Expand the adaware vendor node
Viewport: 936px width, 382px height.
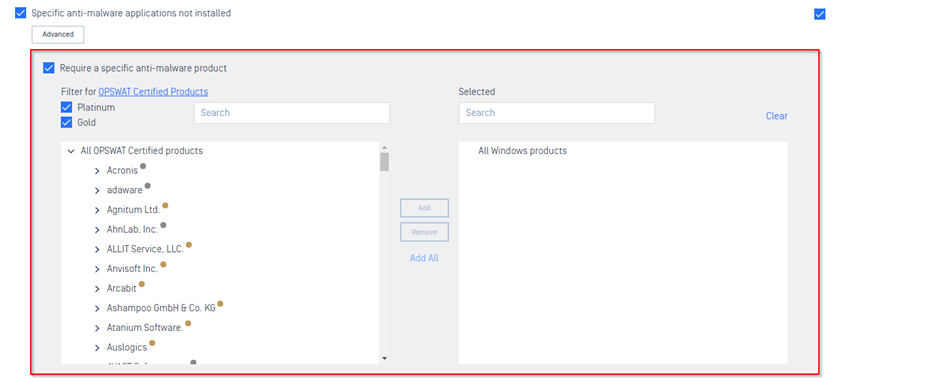[97, 191]
